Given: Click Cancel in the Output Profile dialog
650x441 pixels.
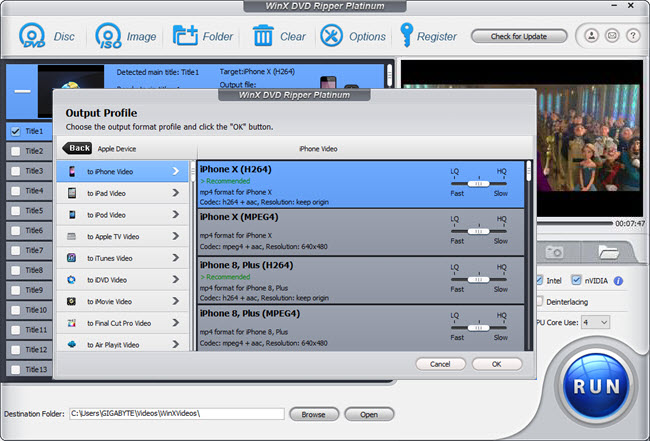Looking at the screenshot, I should (440, 364).
